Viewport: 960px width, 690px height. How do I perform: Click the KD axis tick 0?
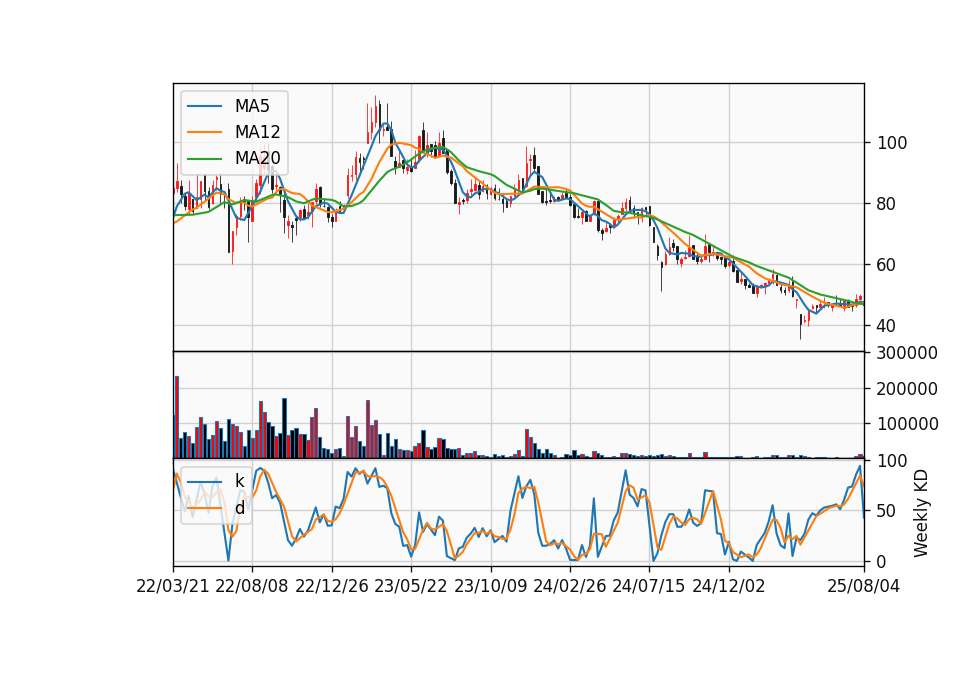click(x=882, y=561)
